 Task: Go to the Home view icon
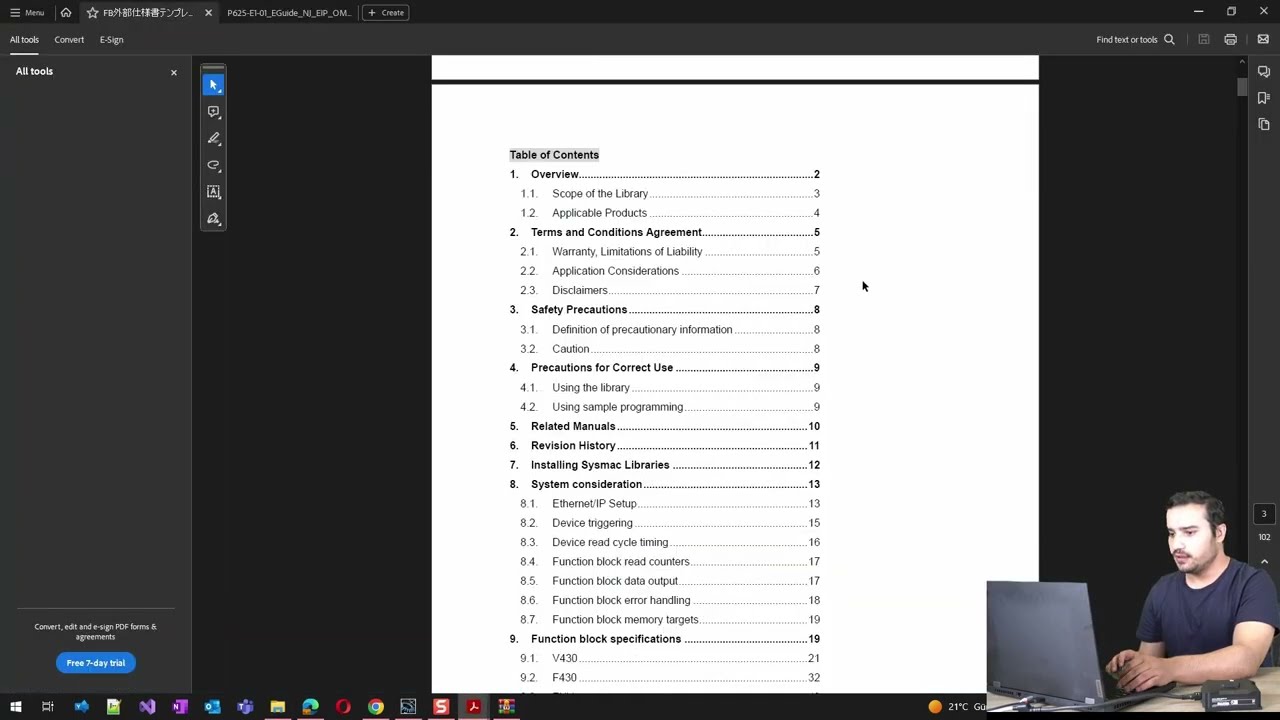[66, 12]
